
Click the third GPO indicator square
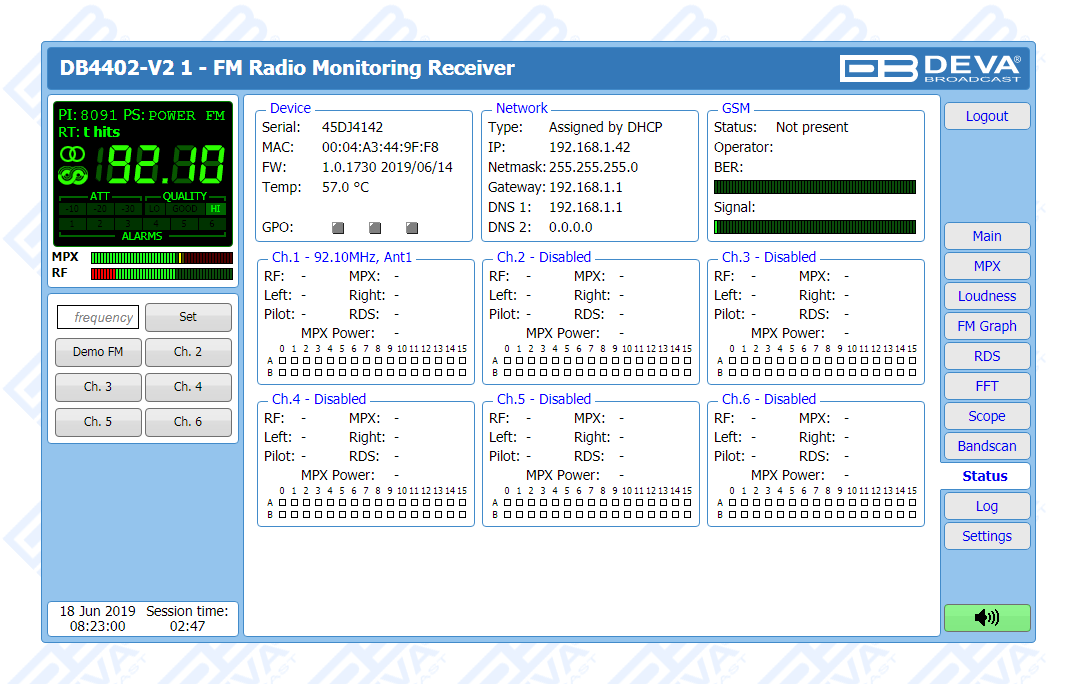[412, 228]
